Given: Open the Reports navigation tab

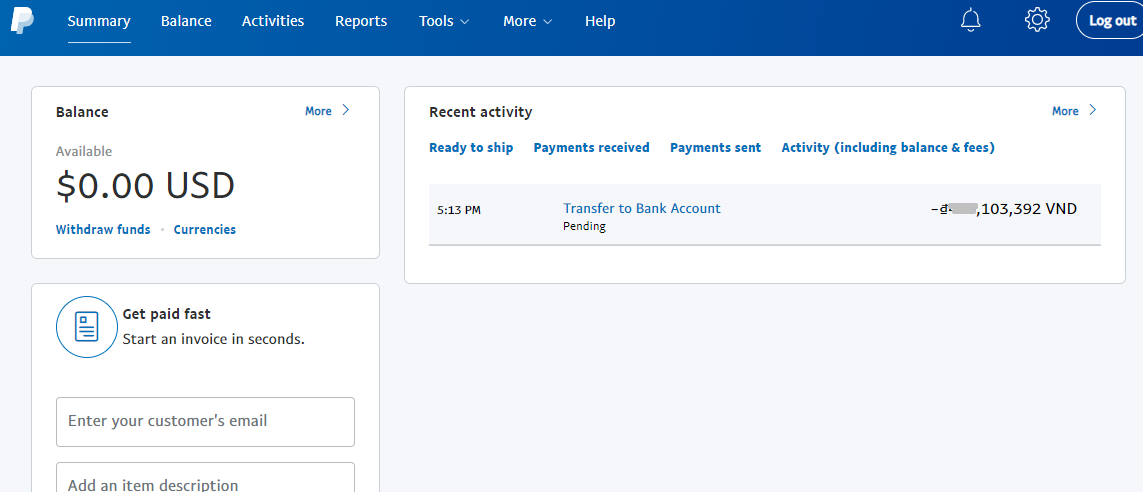Looking at the screenshot, I should click(x=361, y=21).
